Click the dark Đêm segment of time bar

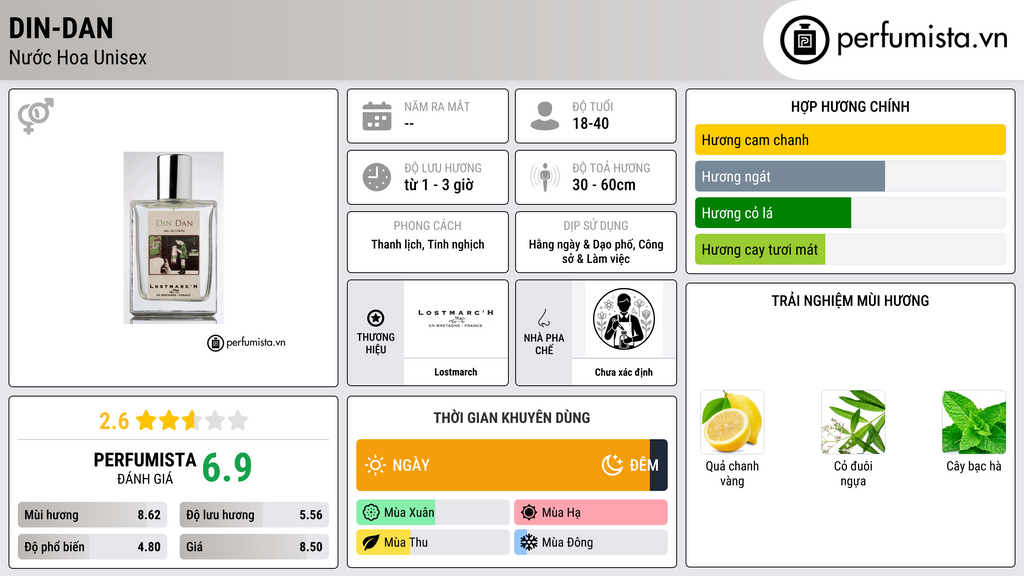pyautogui.click(x=659, y=465)
